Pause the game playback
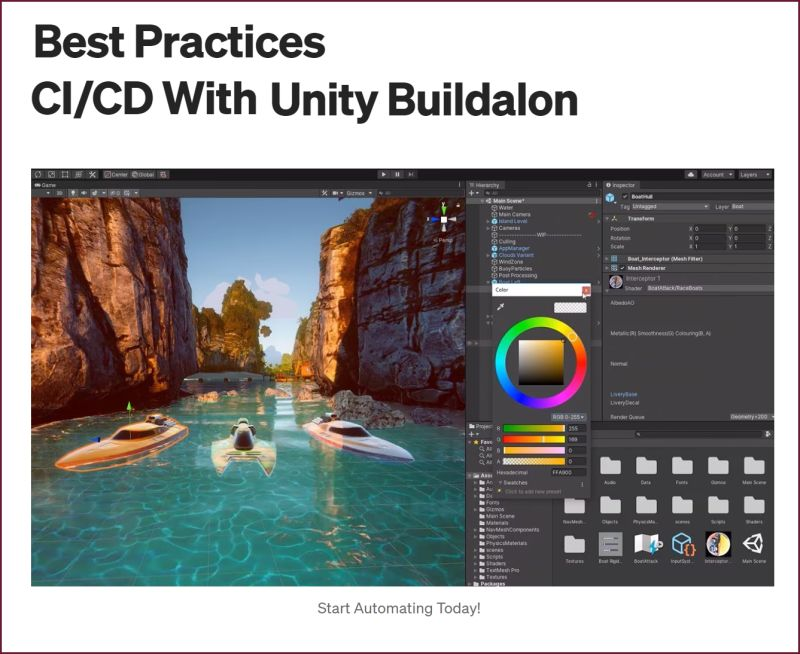The image size is (800, 654). tap(397, 174)
